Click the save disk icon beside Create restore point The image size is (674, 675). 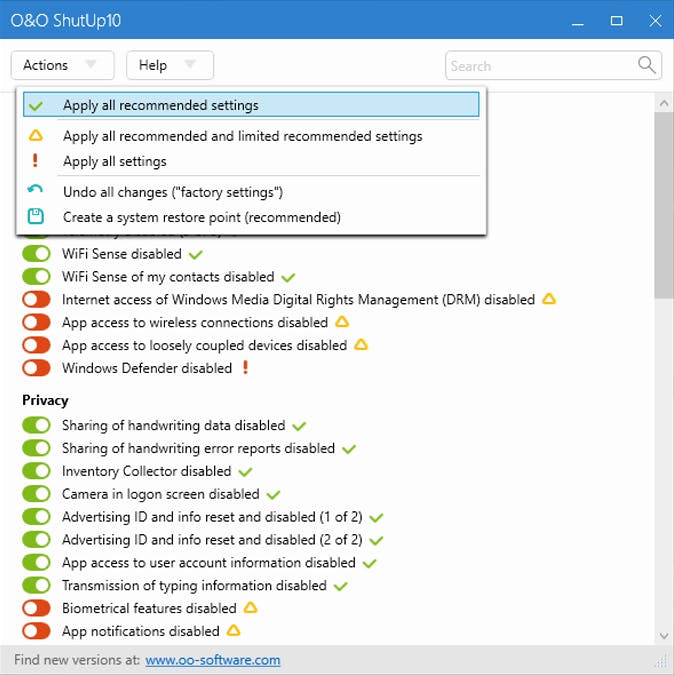(36, 216)
